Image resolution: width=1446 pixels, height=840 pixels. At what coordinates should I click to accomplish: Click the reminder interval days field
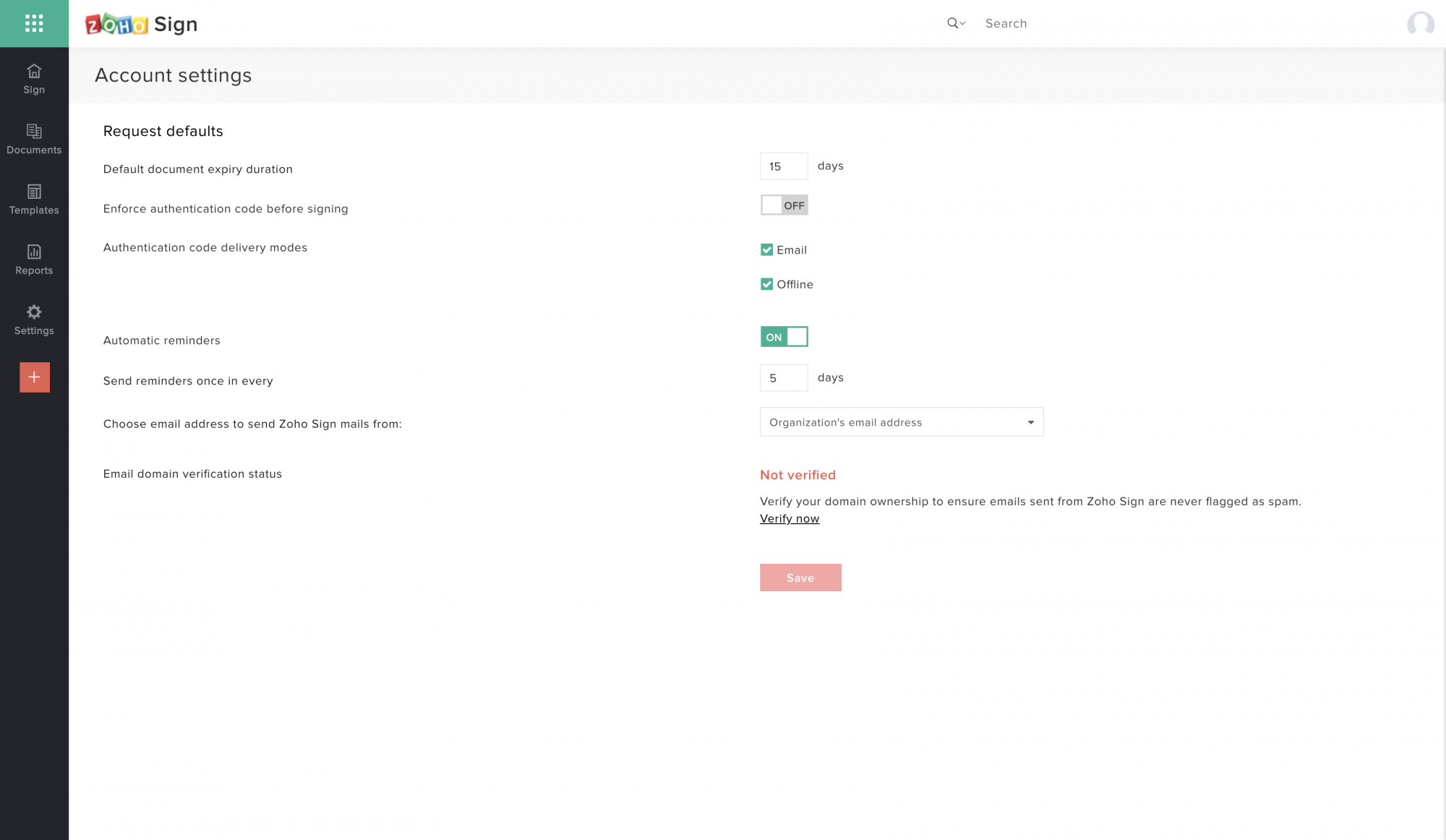(783, 378)
